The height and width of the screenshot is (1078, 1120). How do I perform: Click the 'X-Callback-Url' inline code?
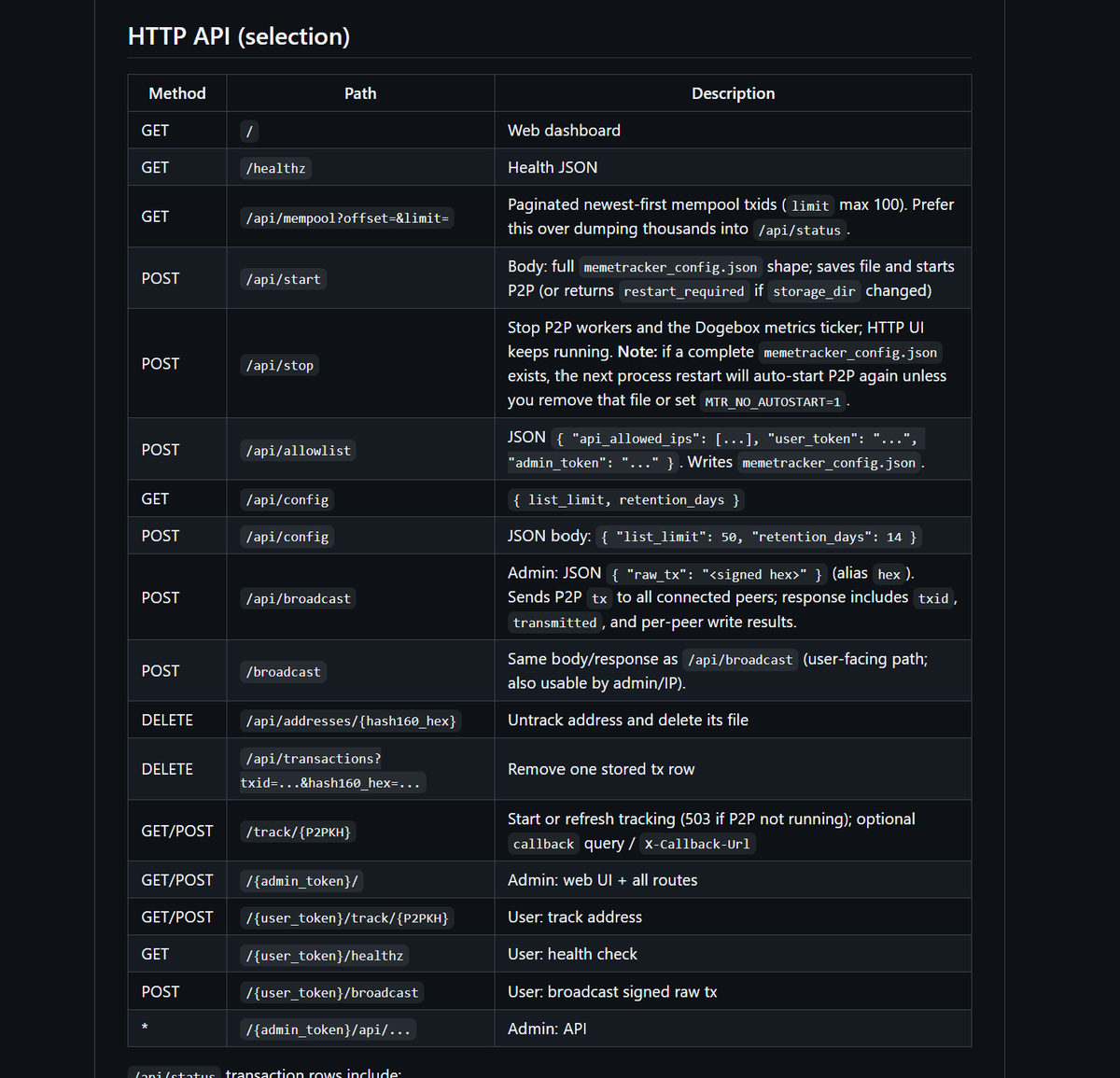pos(697,844)
